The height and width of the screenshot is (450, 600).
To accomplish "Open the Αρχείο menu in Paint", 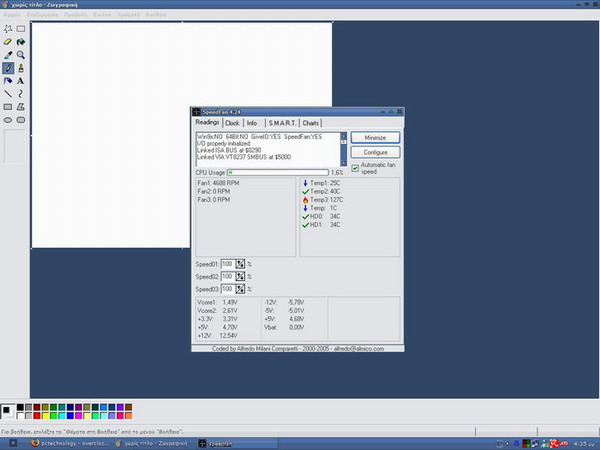I will [12, 15].
